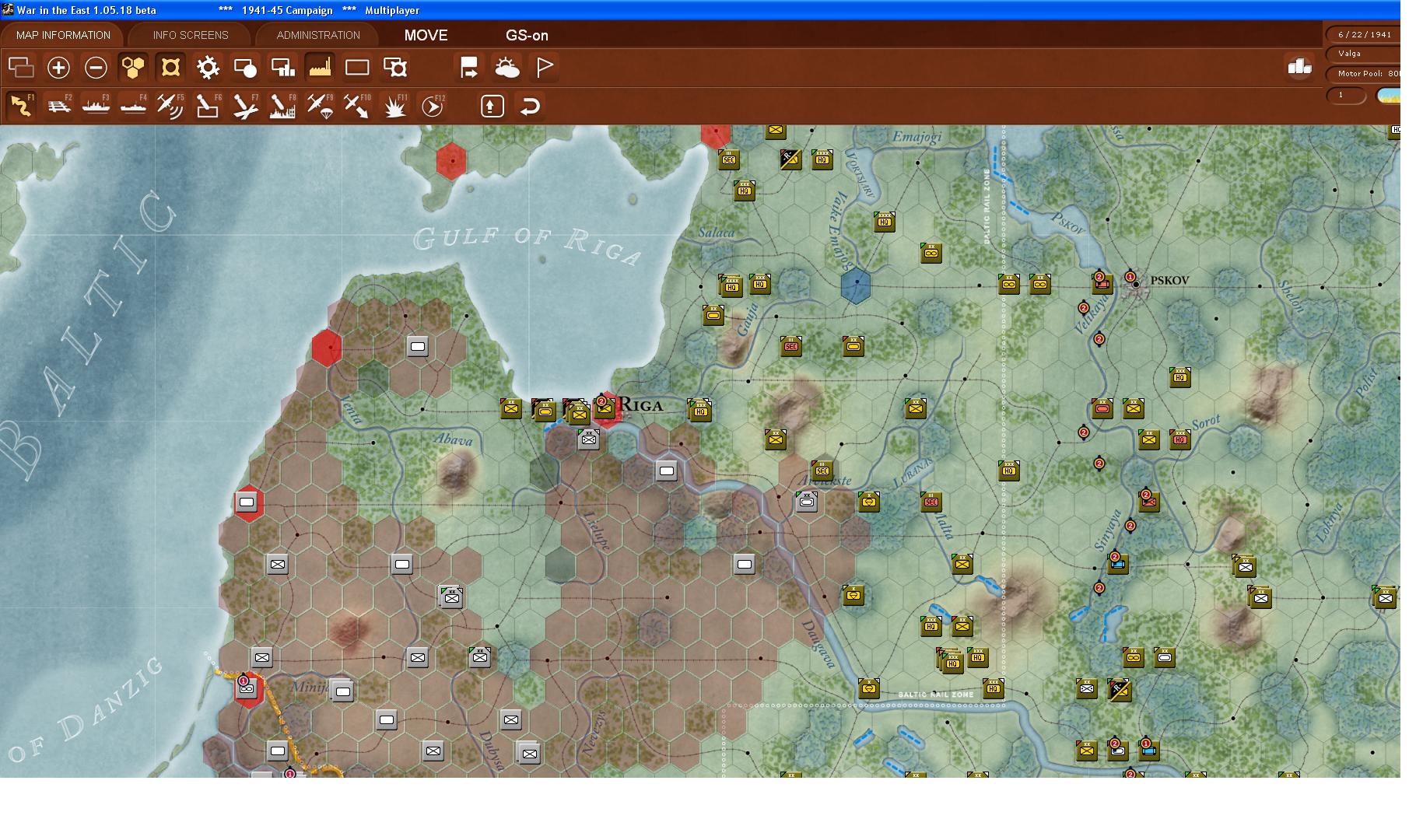Select the German unit in the red hex near Minija
Viewport: 1416px width, 840px height.
(247, 688)
